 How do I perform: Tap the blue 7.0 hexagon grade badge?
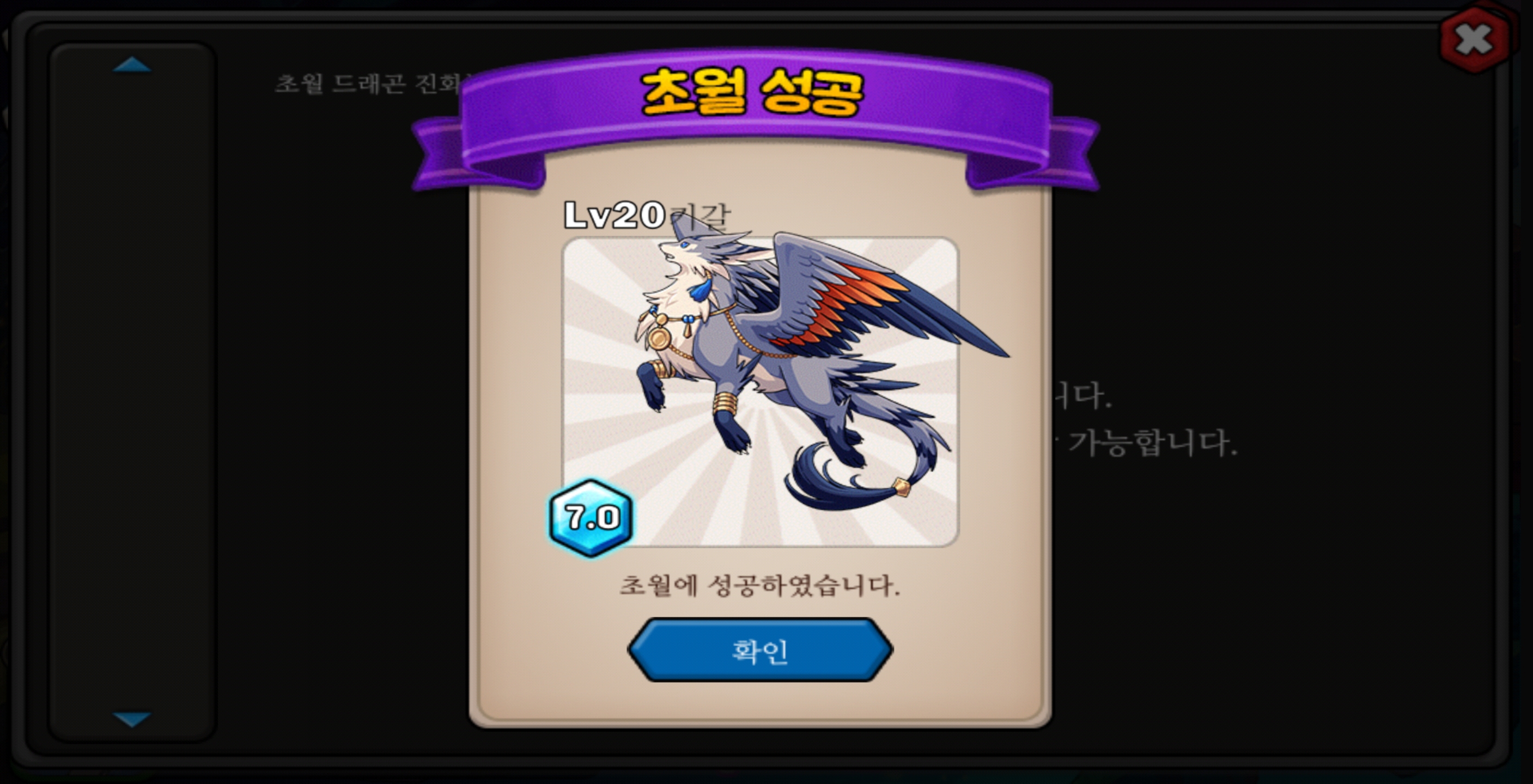pos(591,518)
